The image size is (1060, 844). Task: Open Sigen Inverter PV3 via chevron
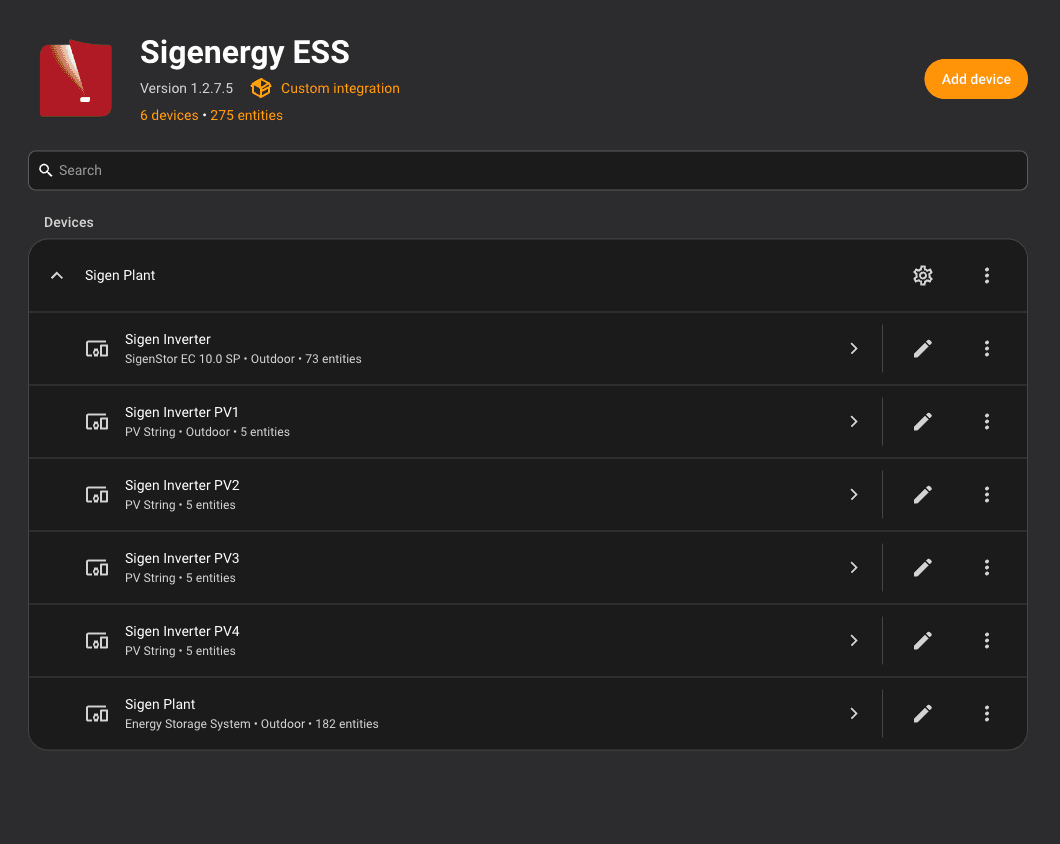click(x=854, y=567)
